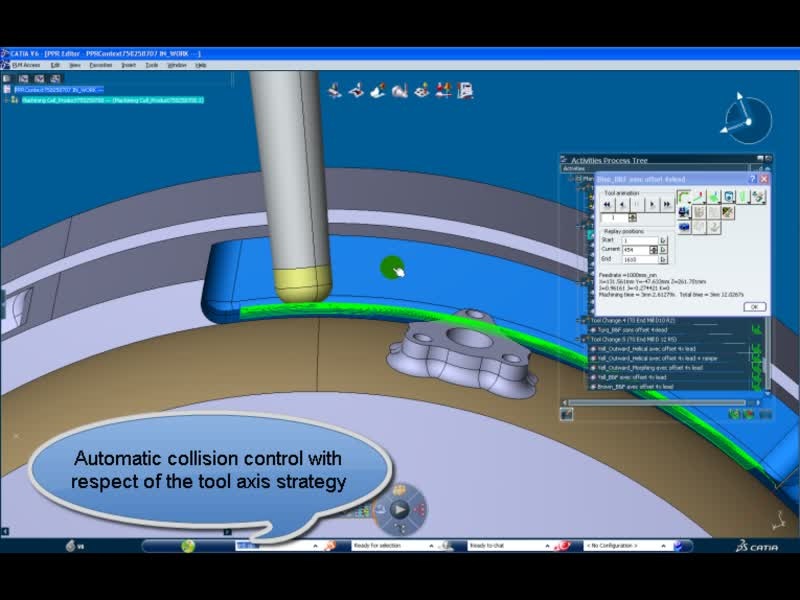
Task: Click the fourth icon in top-left toolbar
Action: tap(55, 79)
